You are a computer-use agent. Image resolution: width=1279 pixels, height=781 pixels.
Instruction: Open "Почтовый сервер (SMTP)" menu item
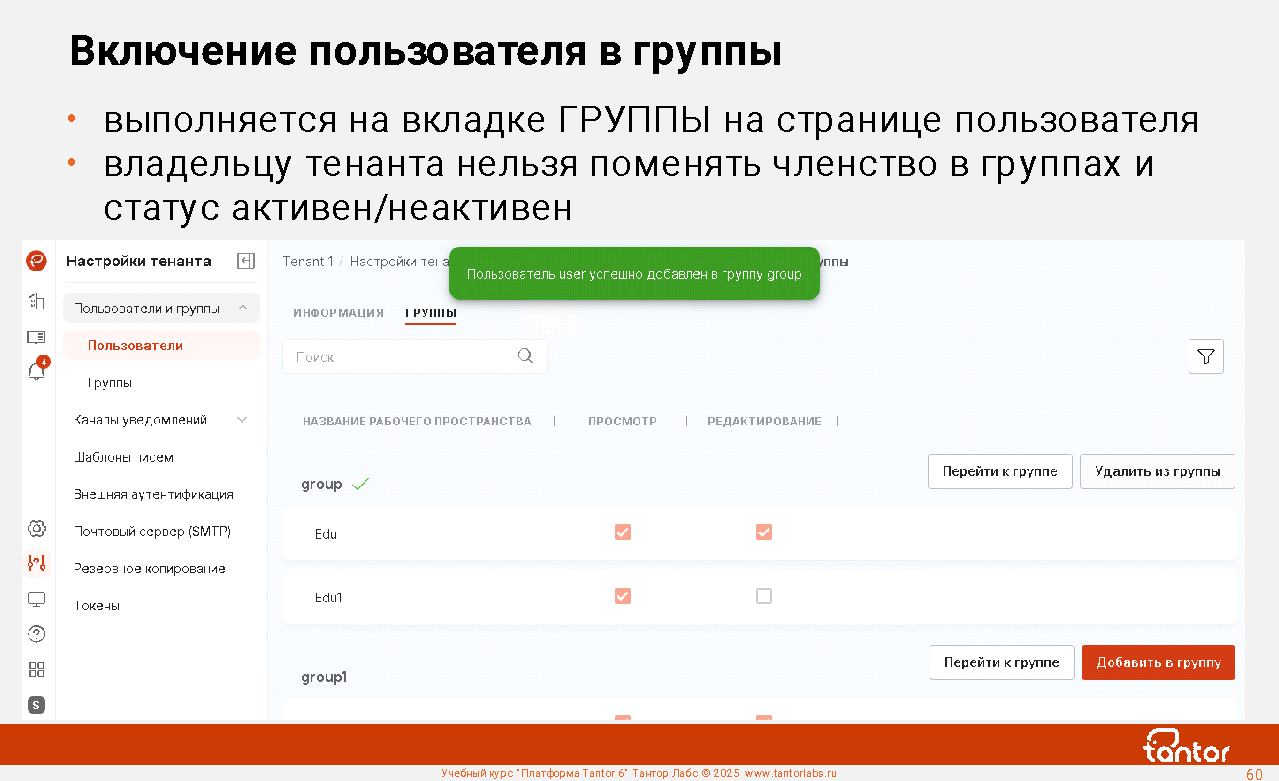(152, 531)
